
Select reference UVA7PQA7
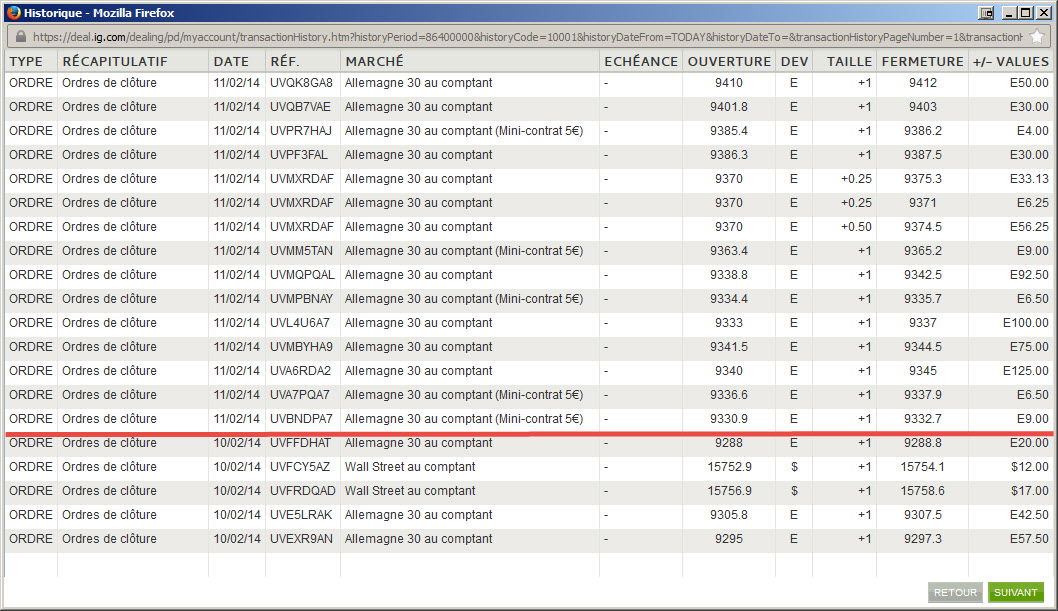pos(300,395)
